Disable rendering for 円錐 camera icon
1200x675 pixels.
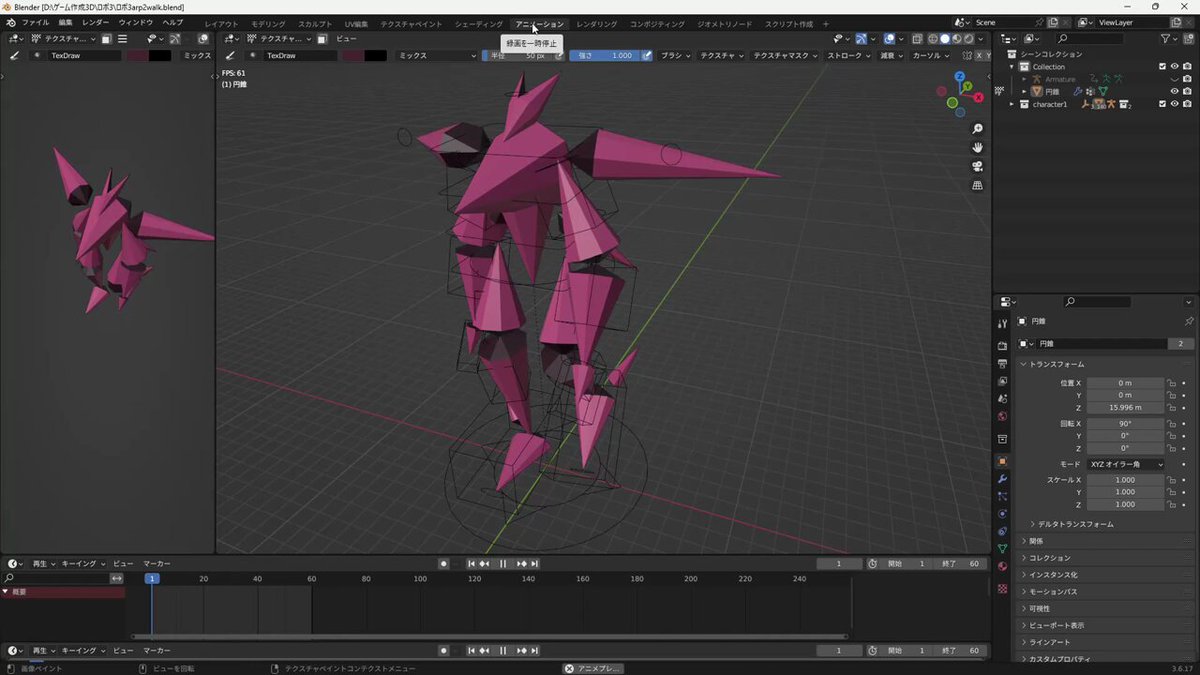click(x=1187, y=91)
